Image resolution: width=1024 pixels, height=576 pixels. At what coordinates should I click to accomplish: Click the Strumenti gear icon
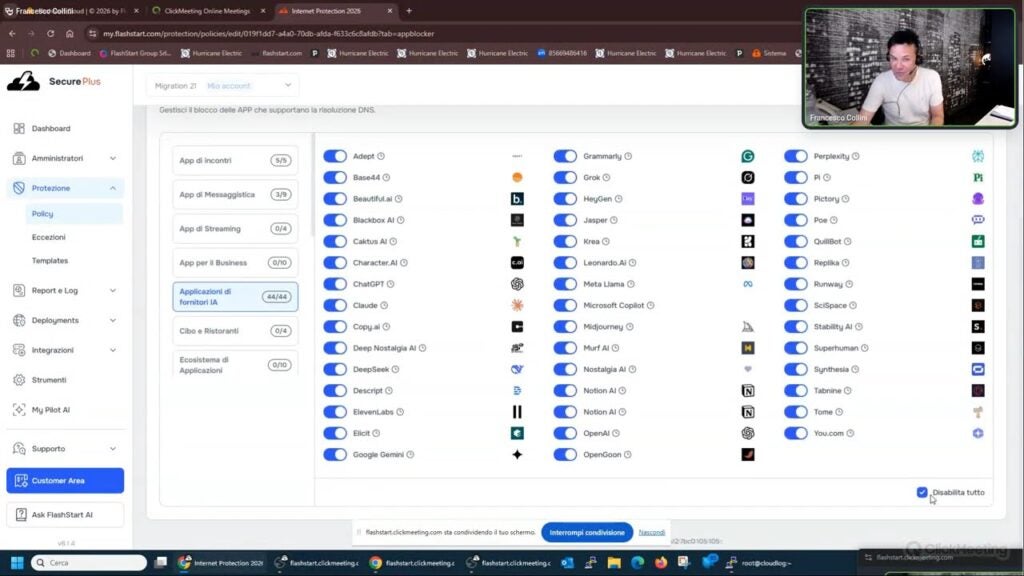pos(19,380)
